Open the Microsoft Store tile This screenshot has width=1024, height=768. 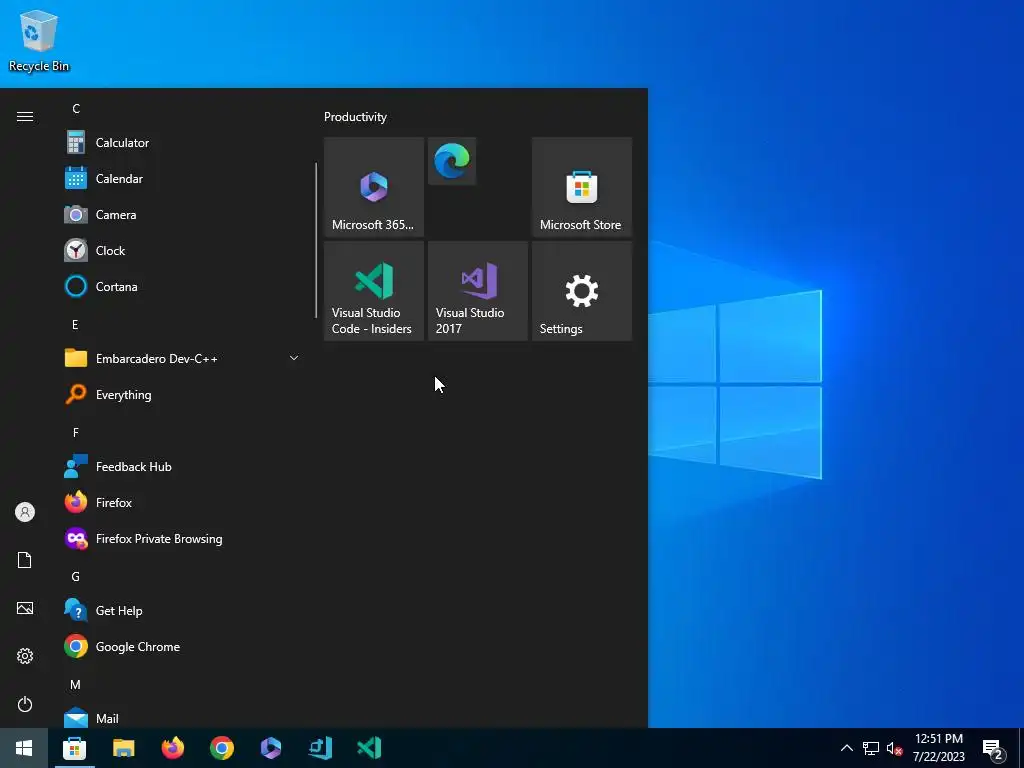coord(582,187)
